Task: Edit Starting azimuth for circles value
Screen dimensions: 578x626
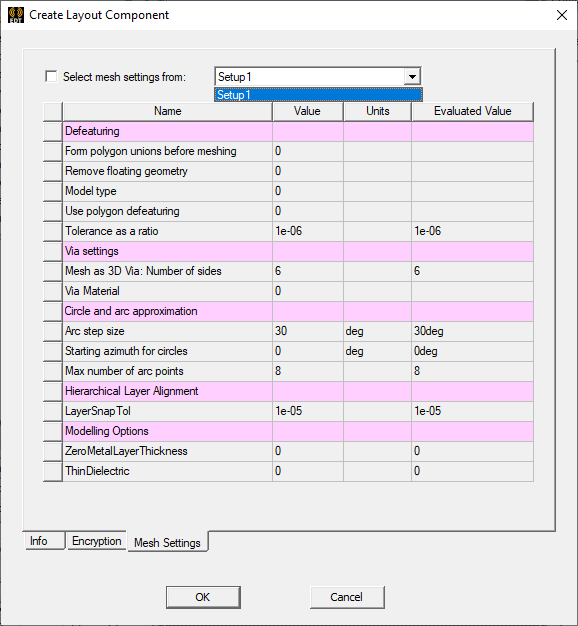Action: click(308, 351)
